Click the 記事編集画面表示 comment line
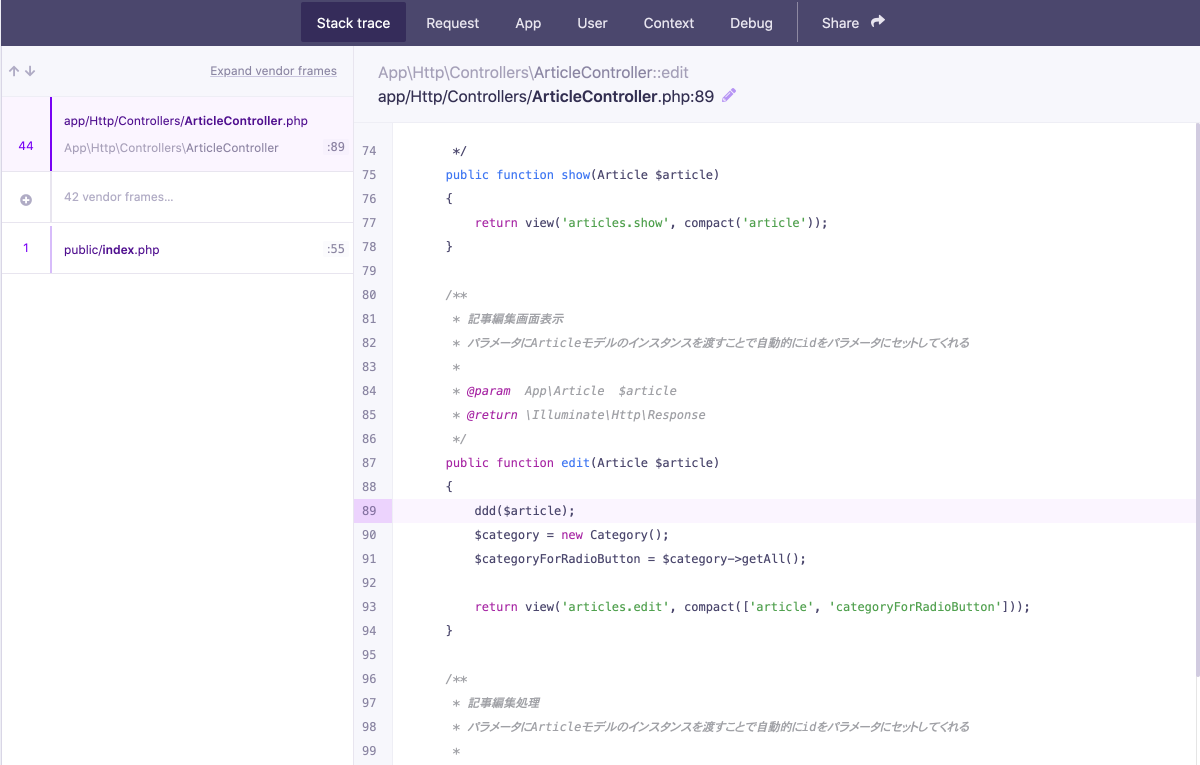1200x765 pixels. [x=509, y=319]
